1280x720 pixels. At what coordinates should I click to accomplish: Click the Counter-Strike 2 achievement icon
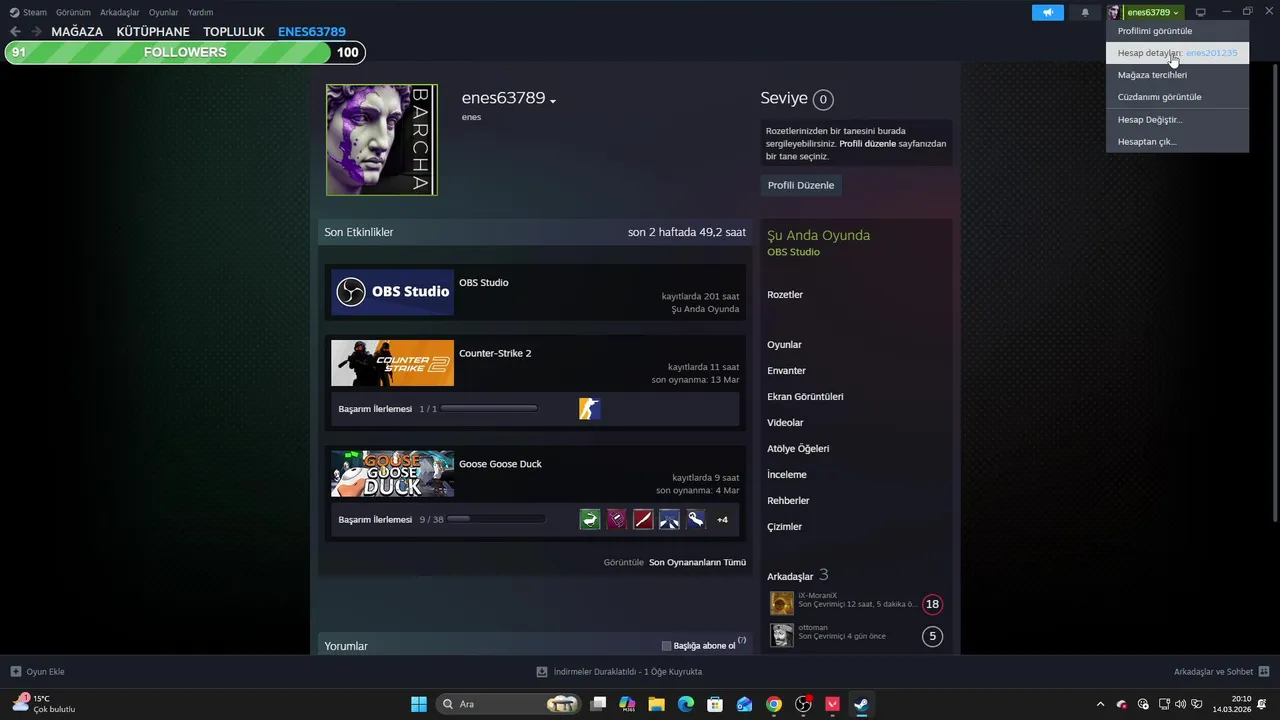(590, 408)
